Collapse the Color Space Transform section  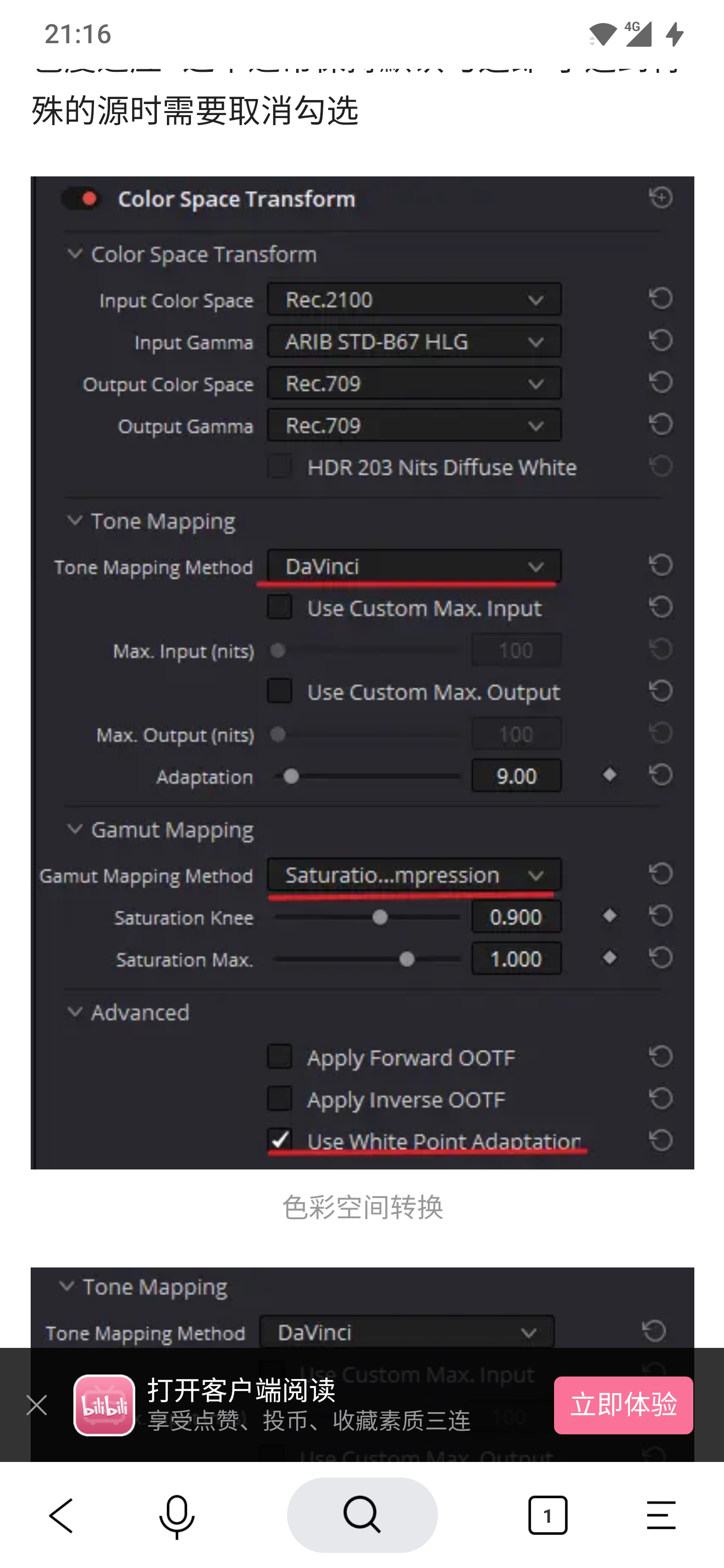pyautogui.click(x=74, y=254)
